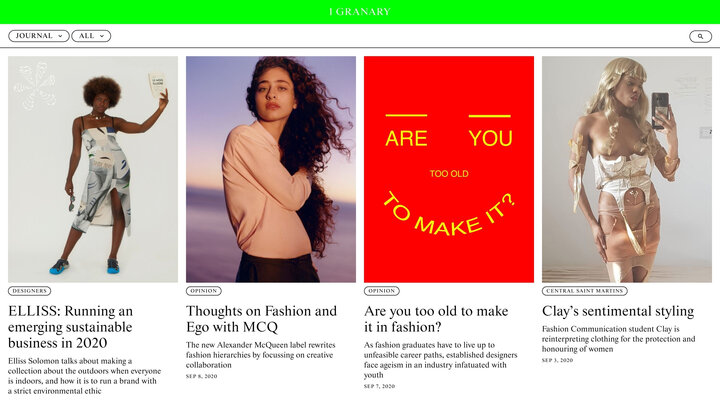Viewport: 720px width, 400px height.
Task: Click the 1 GRANARY logo in green header
Action: [360, 11]
